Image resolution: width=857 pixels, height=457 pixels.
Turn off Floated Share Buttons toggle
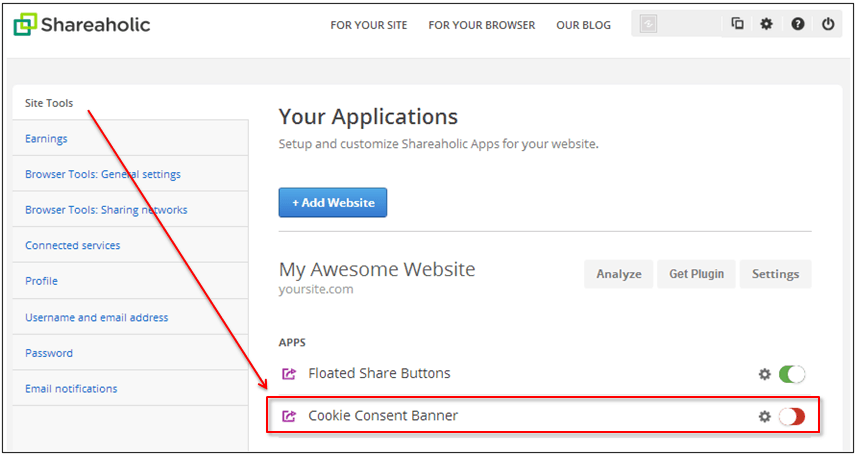coord(791,374)
